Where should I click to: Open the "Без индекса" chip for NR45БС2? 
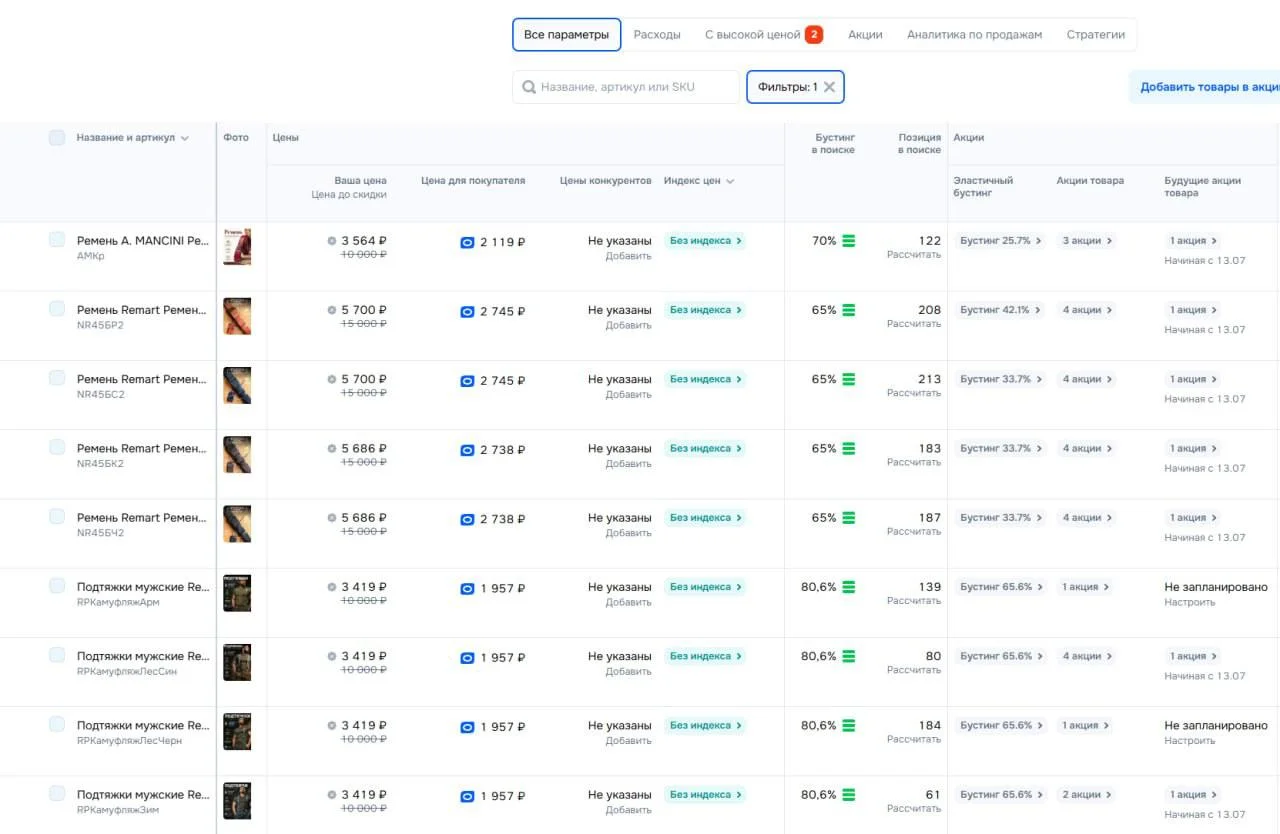(705, 380)
